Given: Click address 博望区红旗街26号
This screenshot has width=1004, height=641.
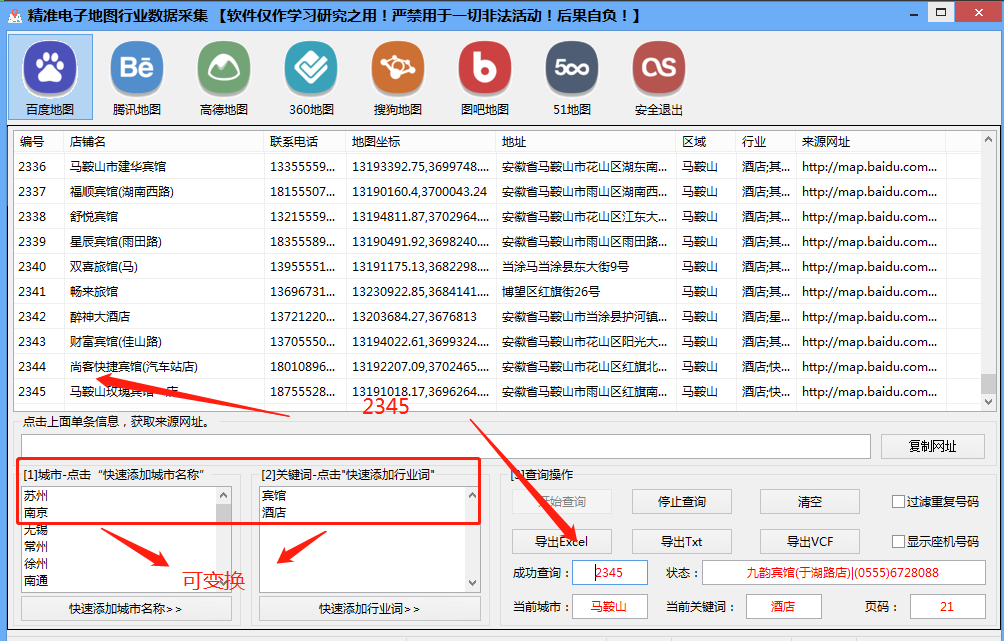Looking at the screenshot, I should (551, 291).
